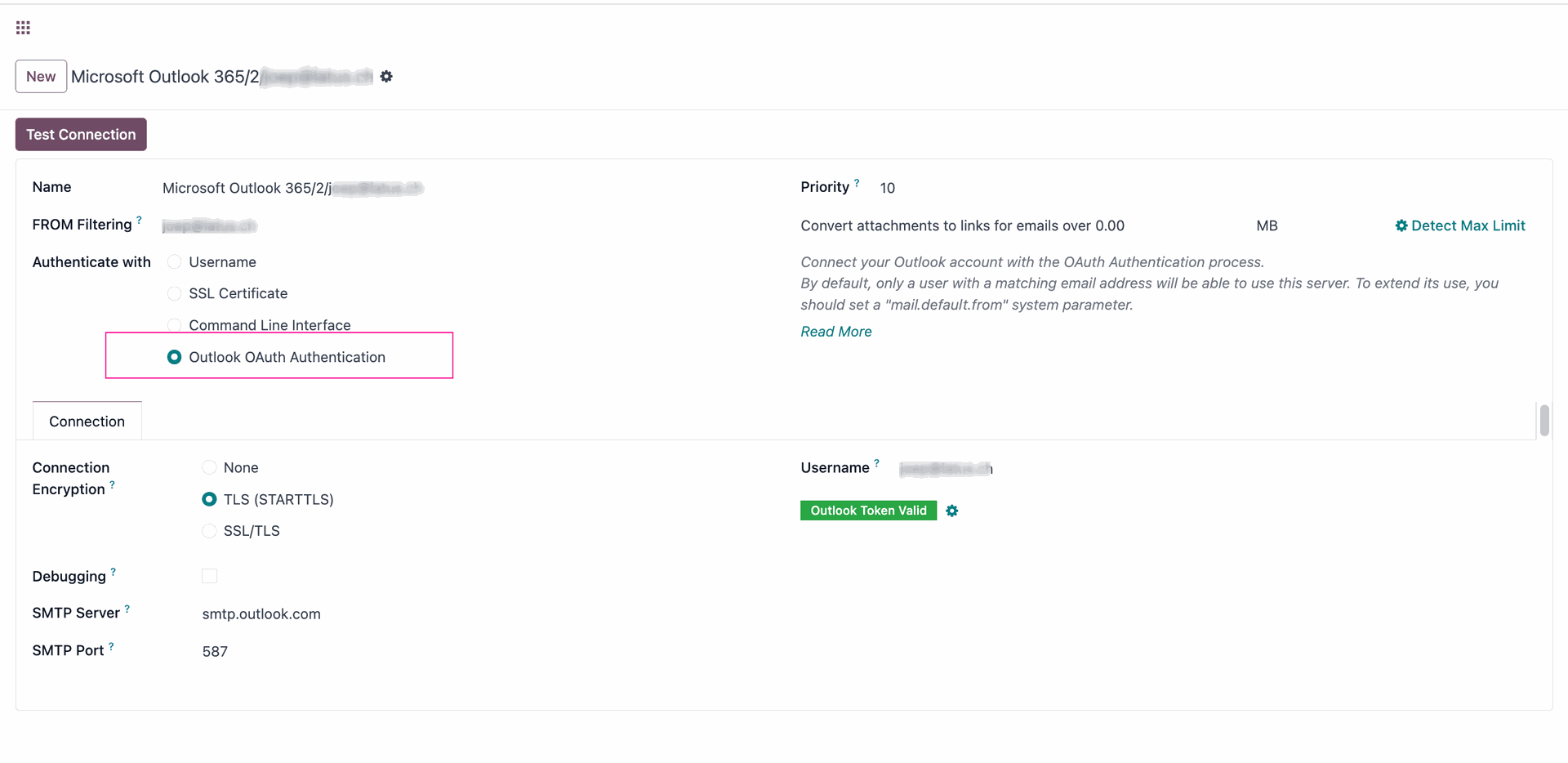Enable the Debugging checkbox
The height and width of the screenshot is (763, 1568).
point(209,576)
